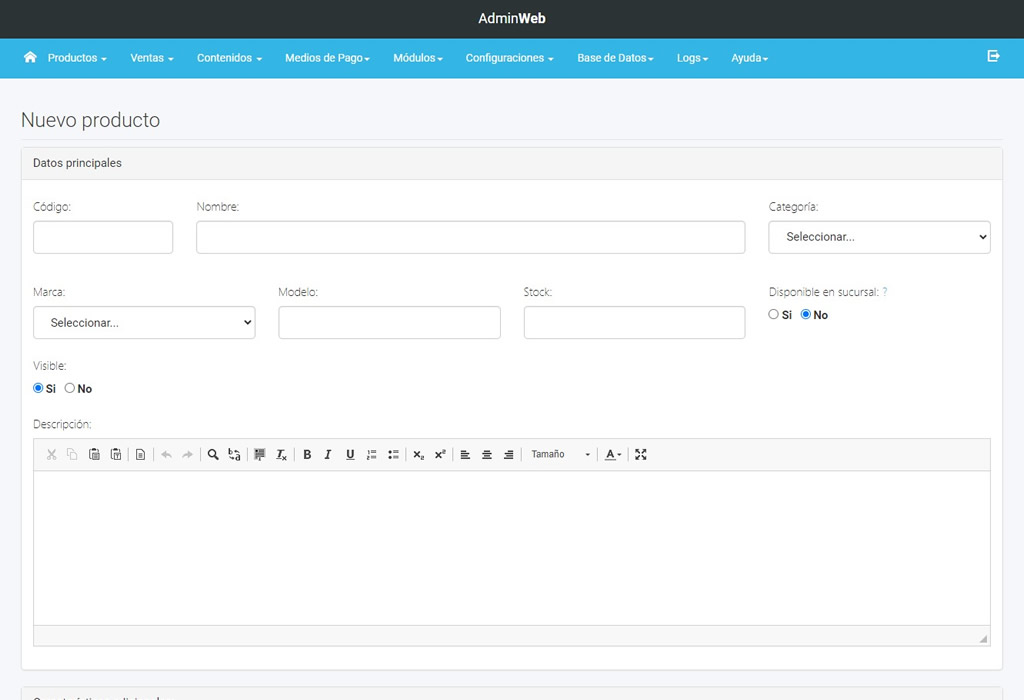This screenshot has height=700, width=1024.
Task: Select 'No' for Visible option
Action: pos(70,388)
